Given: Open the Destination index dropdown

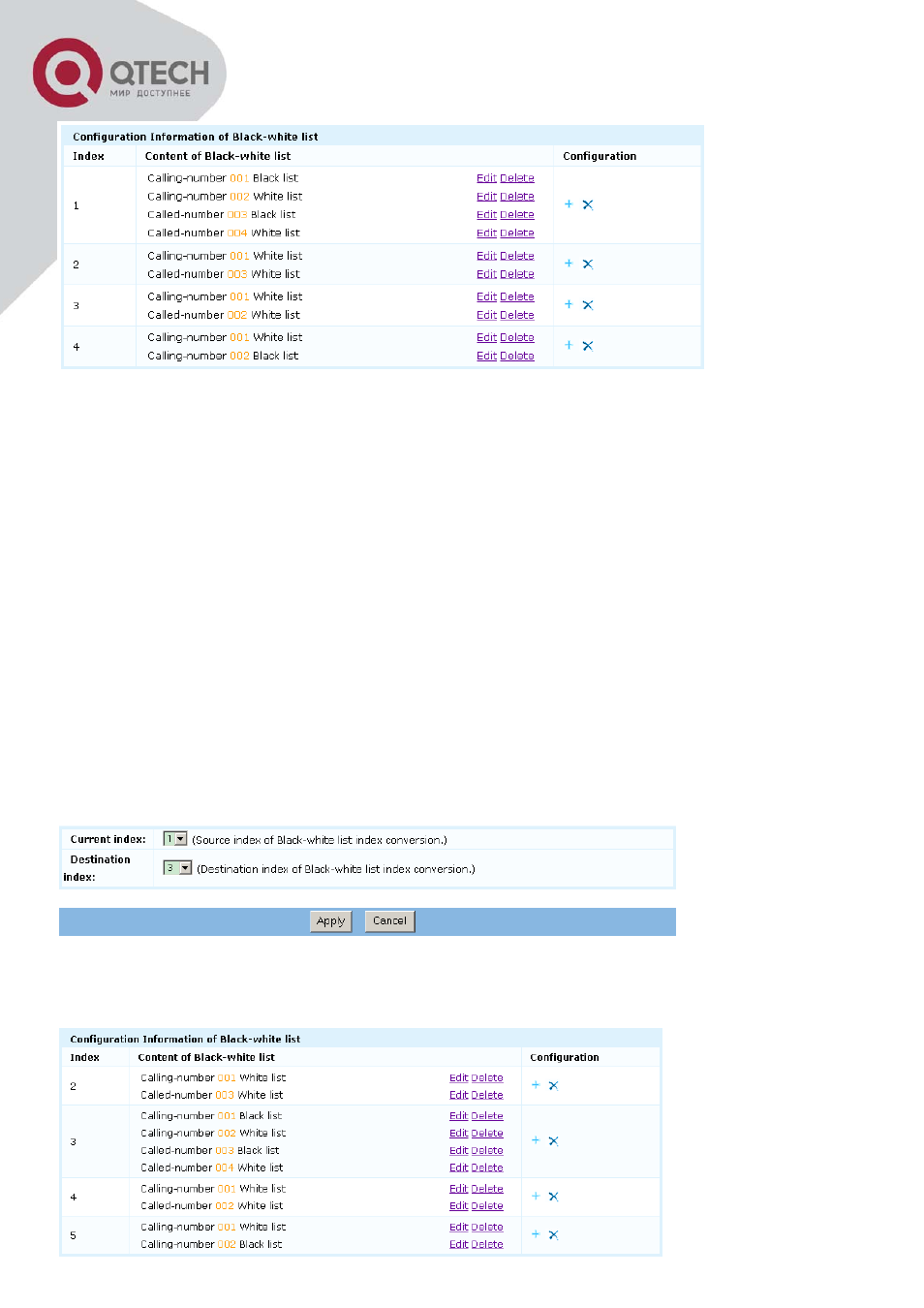Looking at the screenshot, I should click(x=178, y=868).
